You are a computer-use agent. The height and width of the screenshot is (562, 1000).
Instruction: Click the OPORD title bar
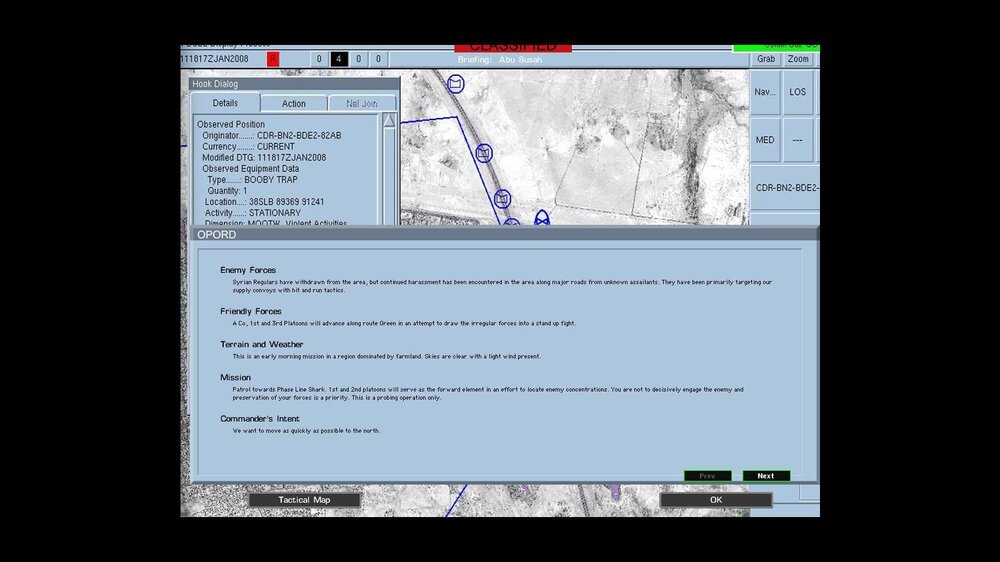pyautogui.click(x=504, y=235)
